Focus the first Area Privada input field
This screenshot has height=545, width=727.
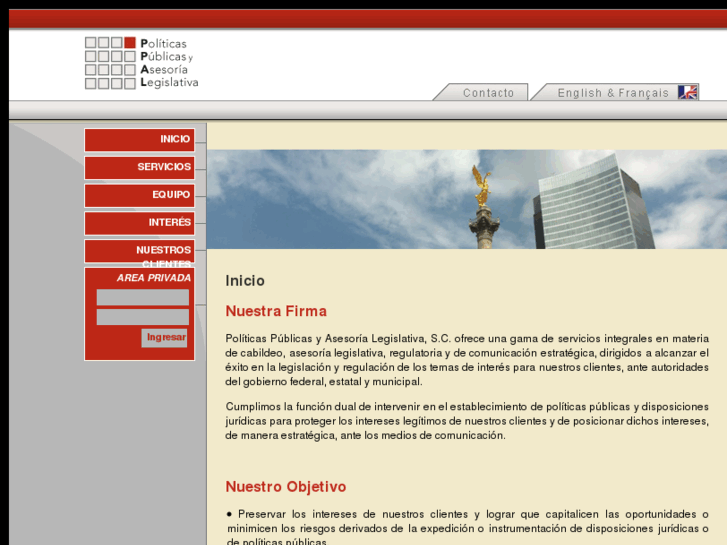click(x=143, y=297)
